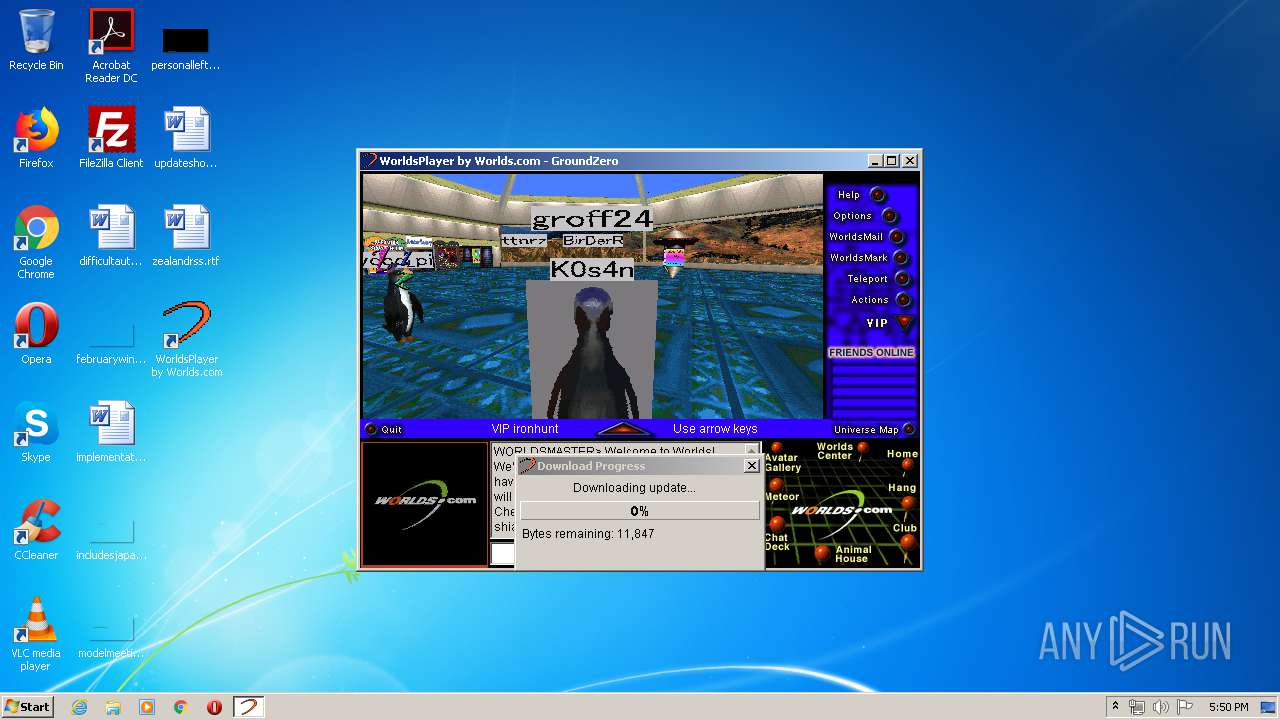Click the Help button in WorldsPlayer
Image resolution: width=1280 pixels, height=720 pixels.
click(861, 195)
